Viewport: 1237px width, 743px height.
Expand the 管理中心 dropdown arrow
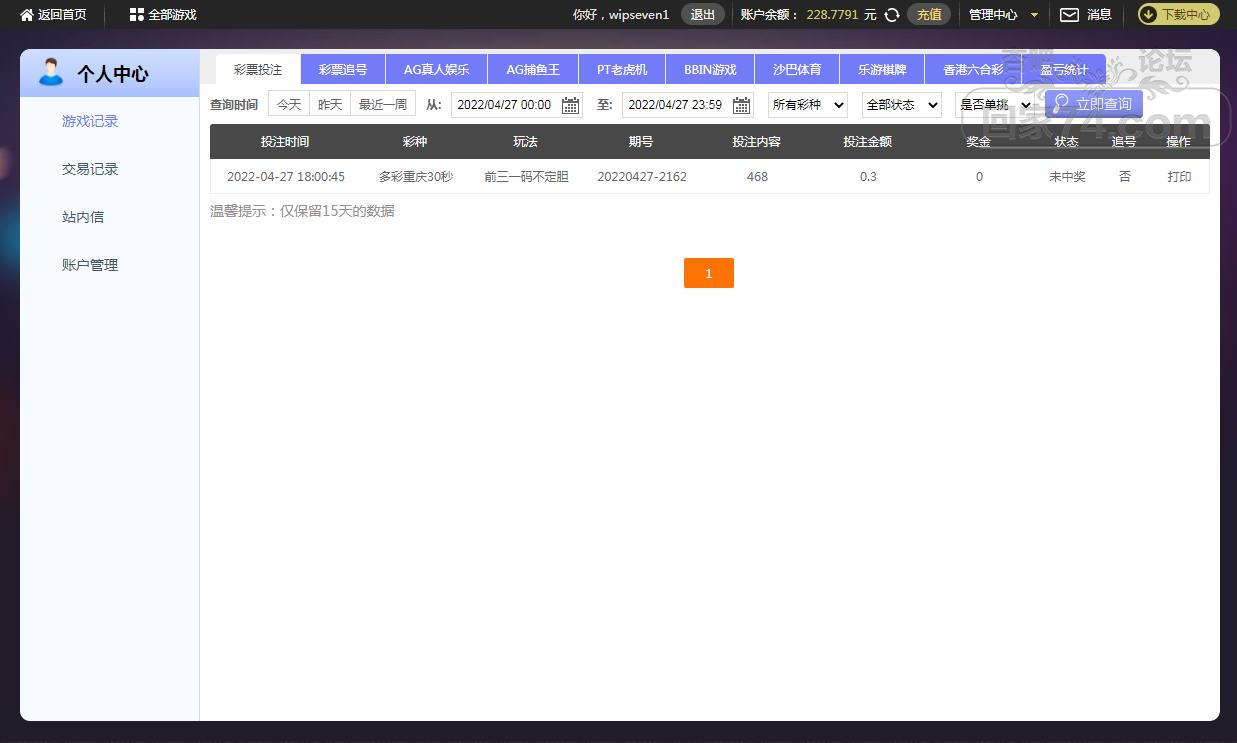(1034, 15)
